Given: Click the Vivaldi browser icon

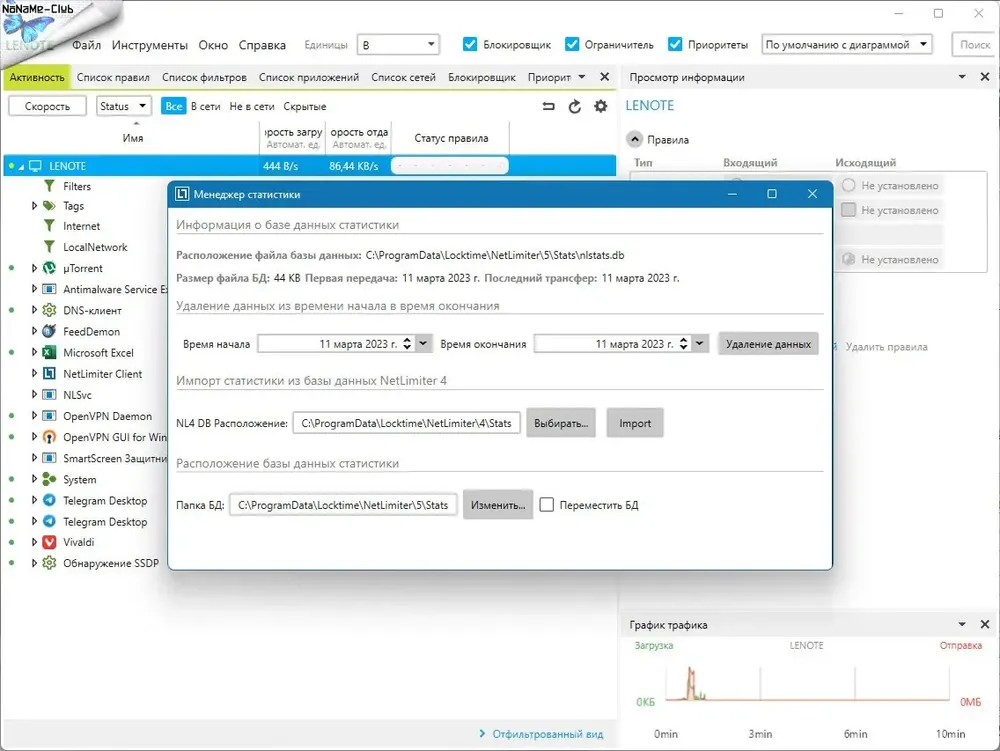Looking at the screenshot, I should 49,542.
